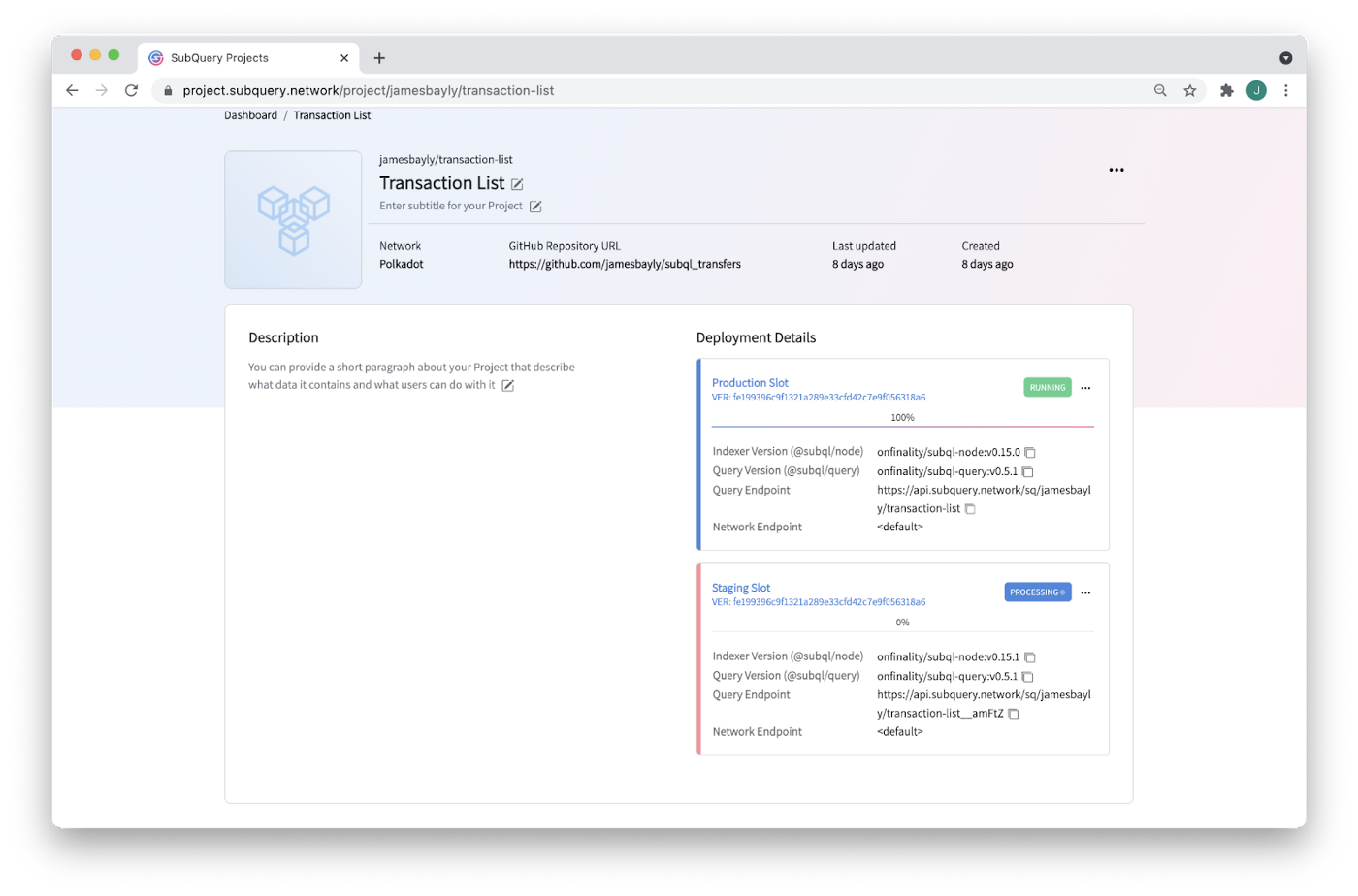The image size is (1358, 896).
Task: Edit the Transaction List project title
Action: [x=517, y=184]
